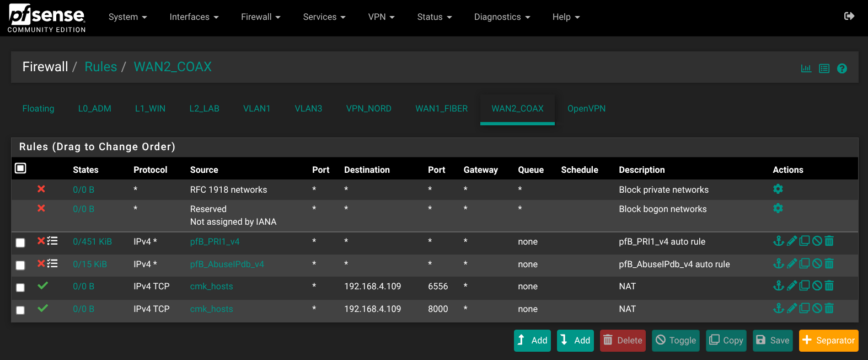This screenshot has width=868, height=360.
Task: Expand the Services dropdown menu
Action: click(324, 17)
